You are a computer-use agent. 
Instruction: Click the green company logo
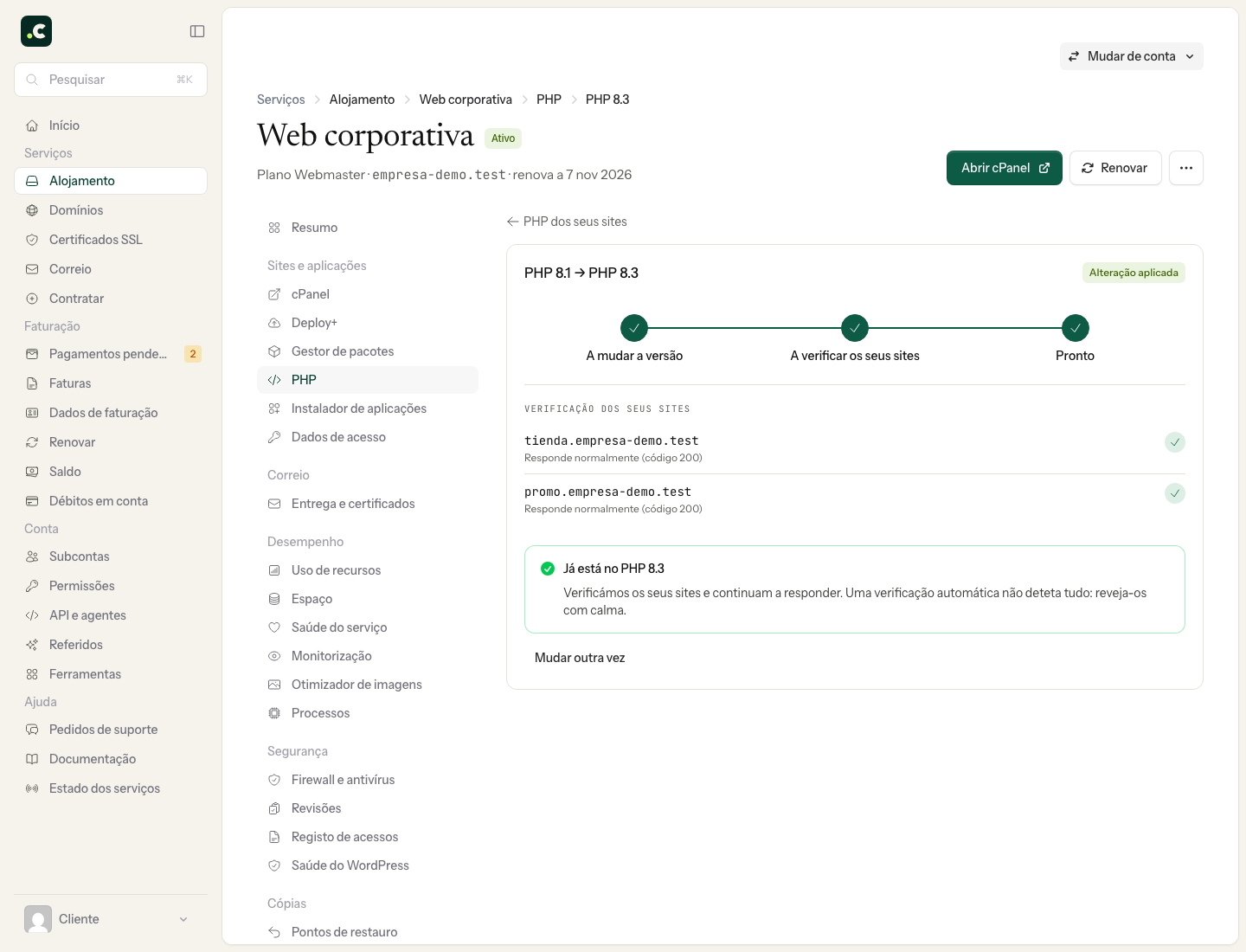coord(36,31)
